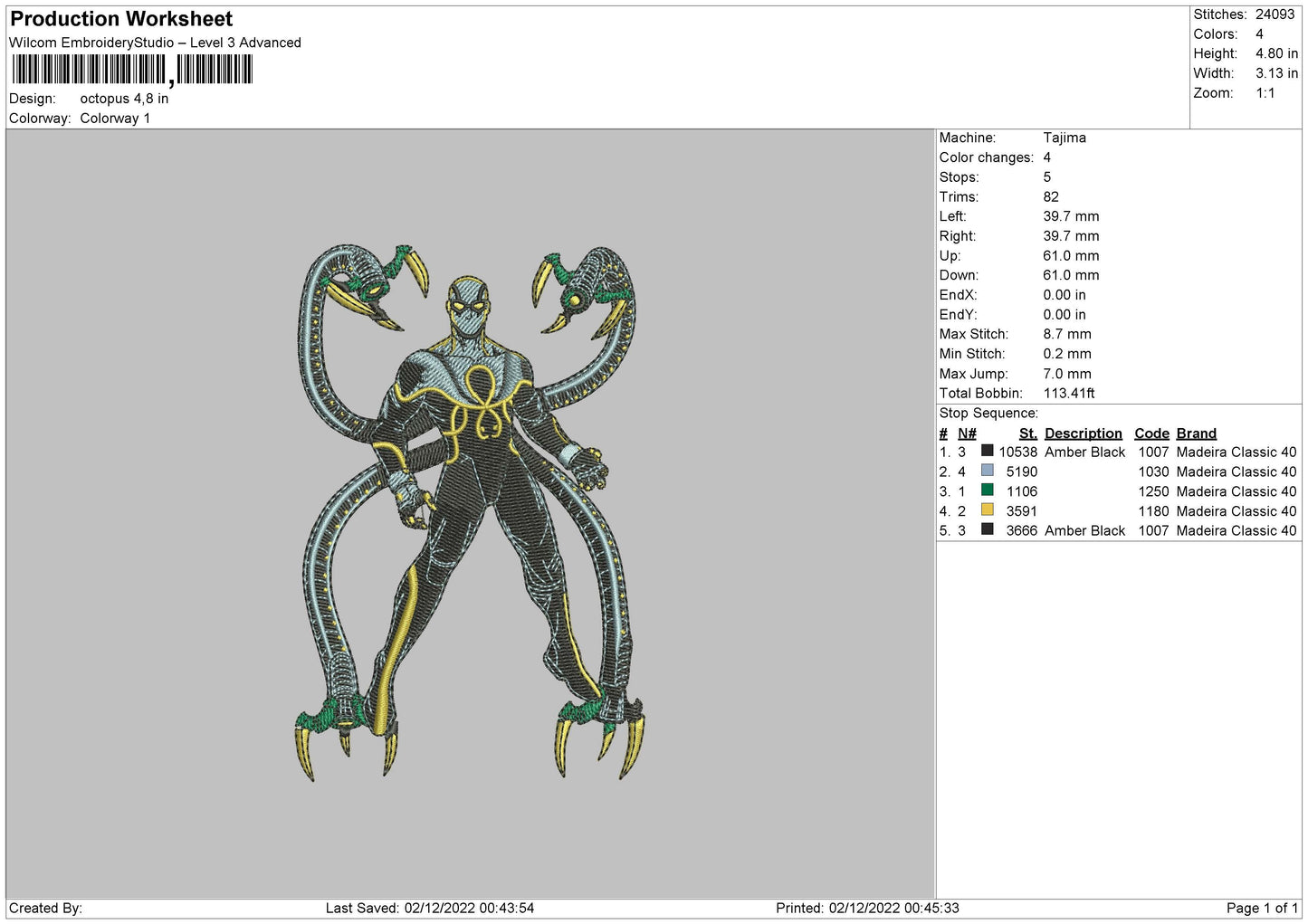Viewport: 1308px width, 924px height.
Task: Click stitch count 1106 in stop 3
Action: tap(1022, 492)
